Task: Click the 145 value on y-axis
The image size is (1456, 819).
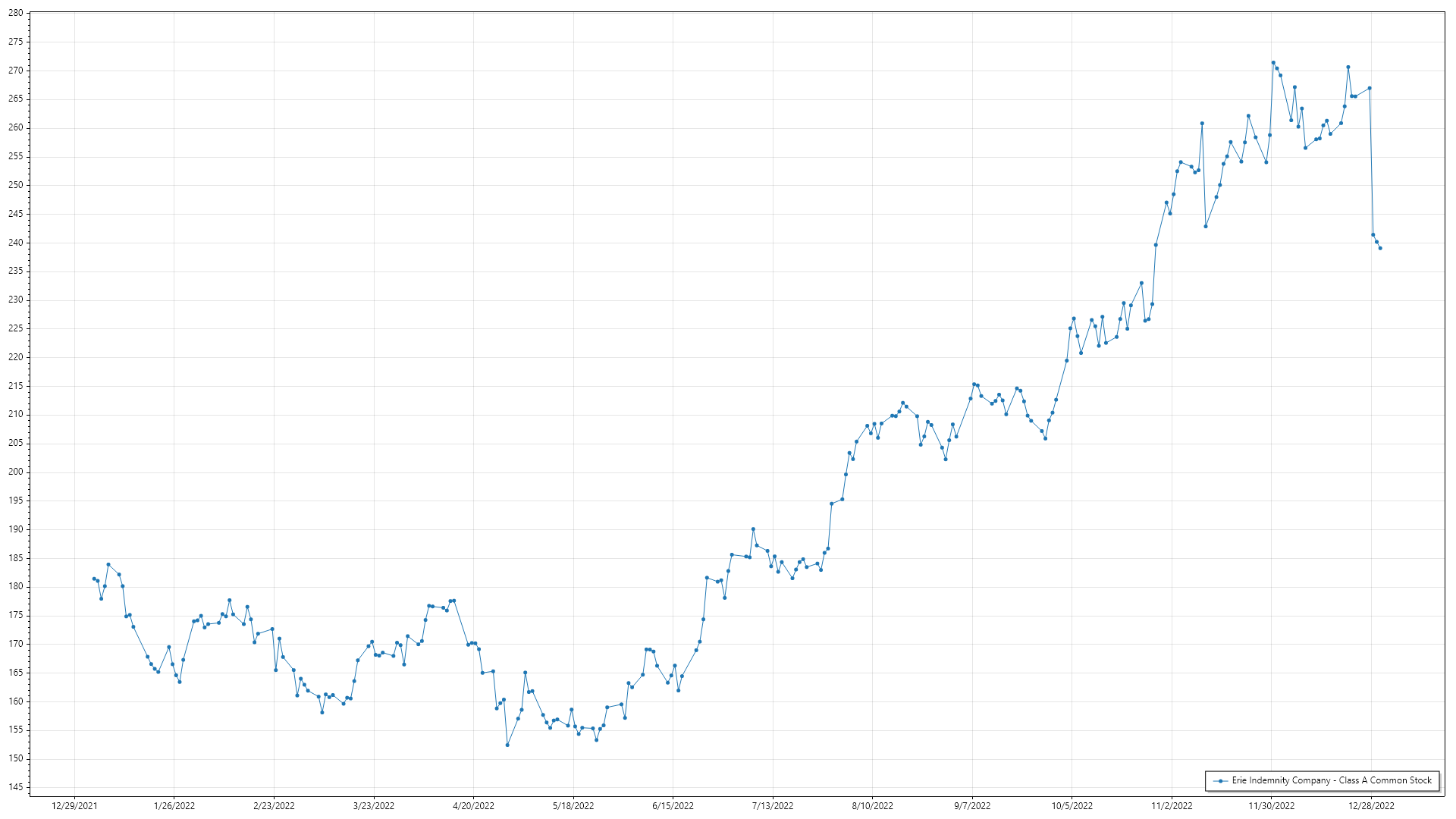Action: (x=15, y=787)
